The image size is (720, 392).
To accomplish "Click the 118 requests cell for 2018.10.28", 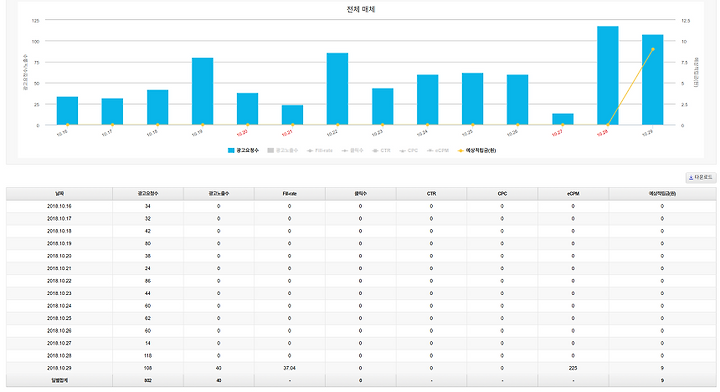I will pyautogui.click(x=148, y=356).
